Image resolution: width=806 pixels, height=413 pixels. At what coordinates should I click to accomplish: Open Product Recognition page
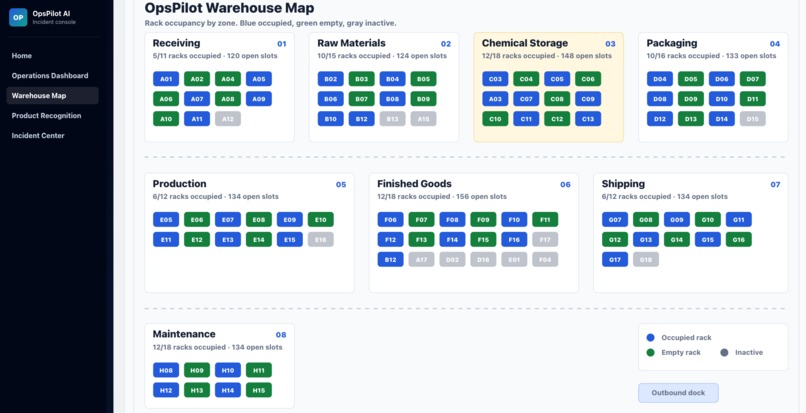(46, 116)
